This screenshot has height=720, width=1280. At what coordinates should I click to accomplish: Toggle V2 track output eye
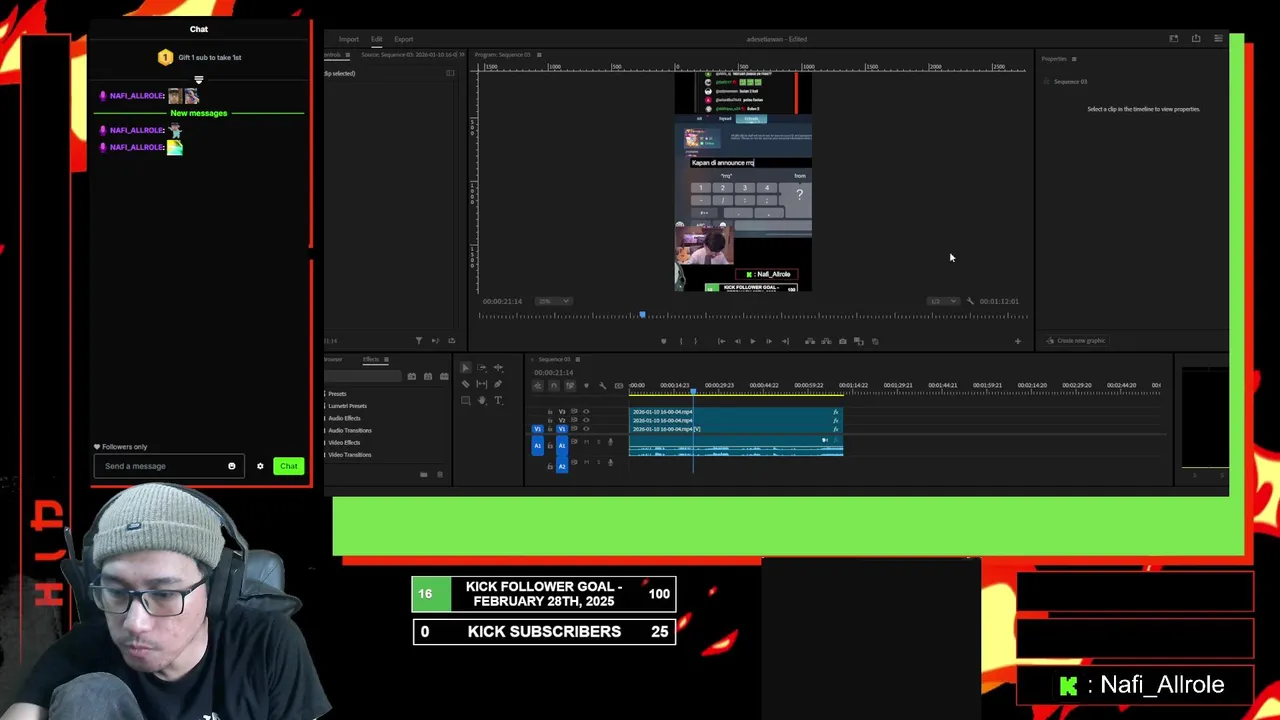(x=586, y=420)
